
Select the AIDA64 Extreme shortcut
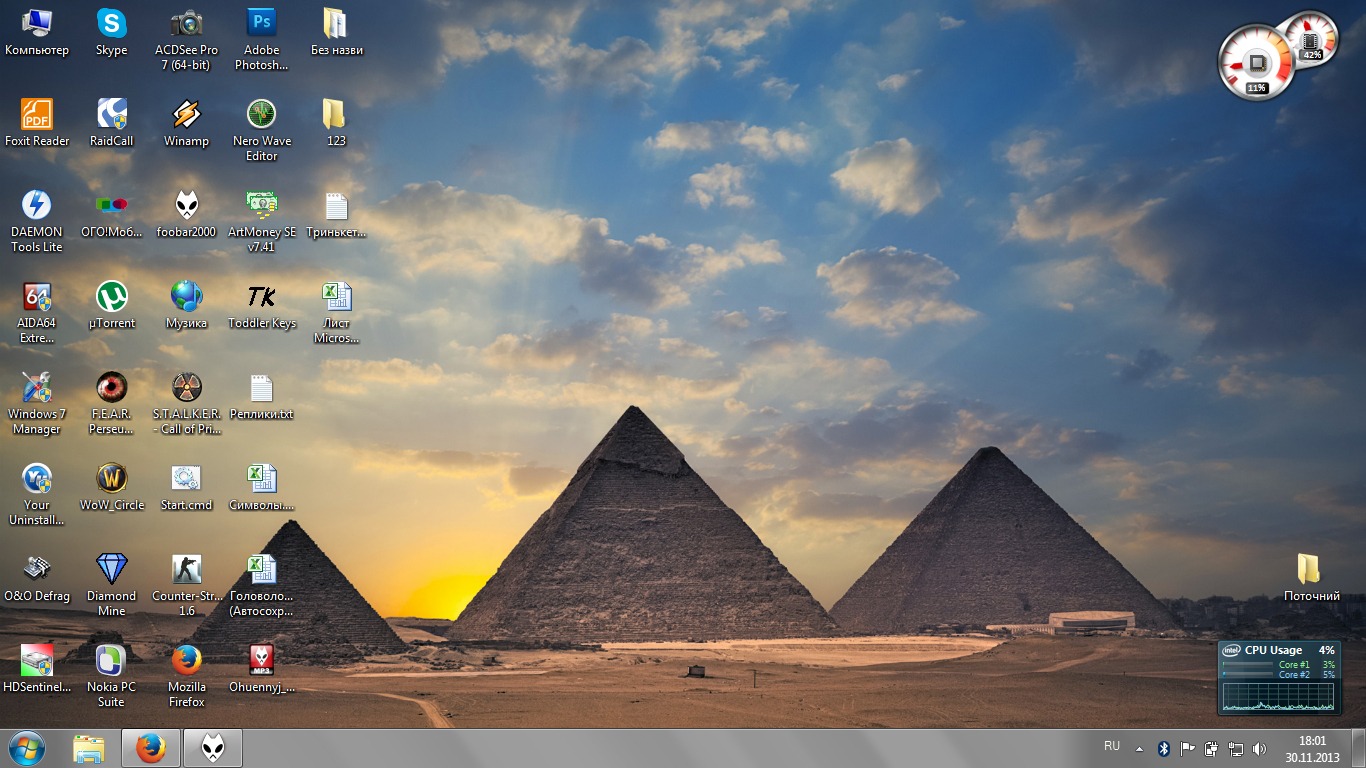37,297
